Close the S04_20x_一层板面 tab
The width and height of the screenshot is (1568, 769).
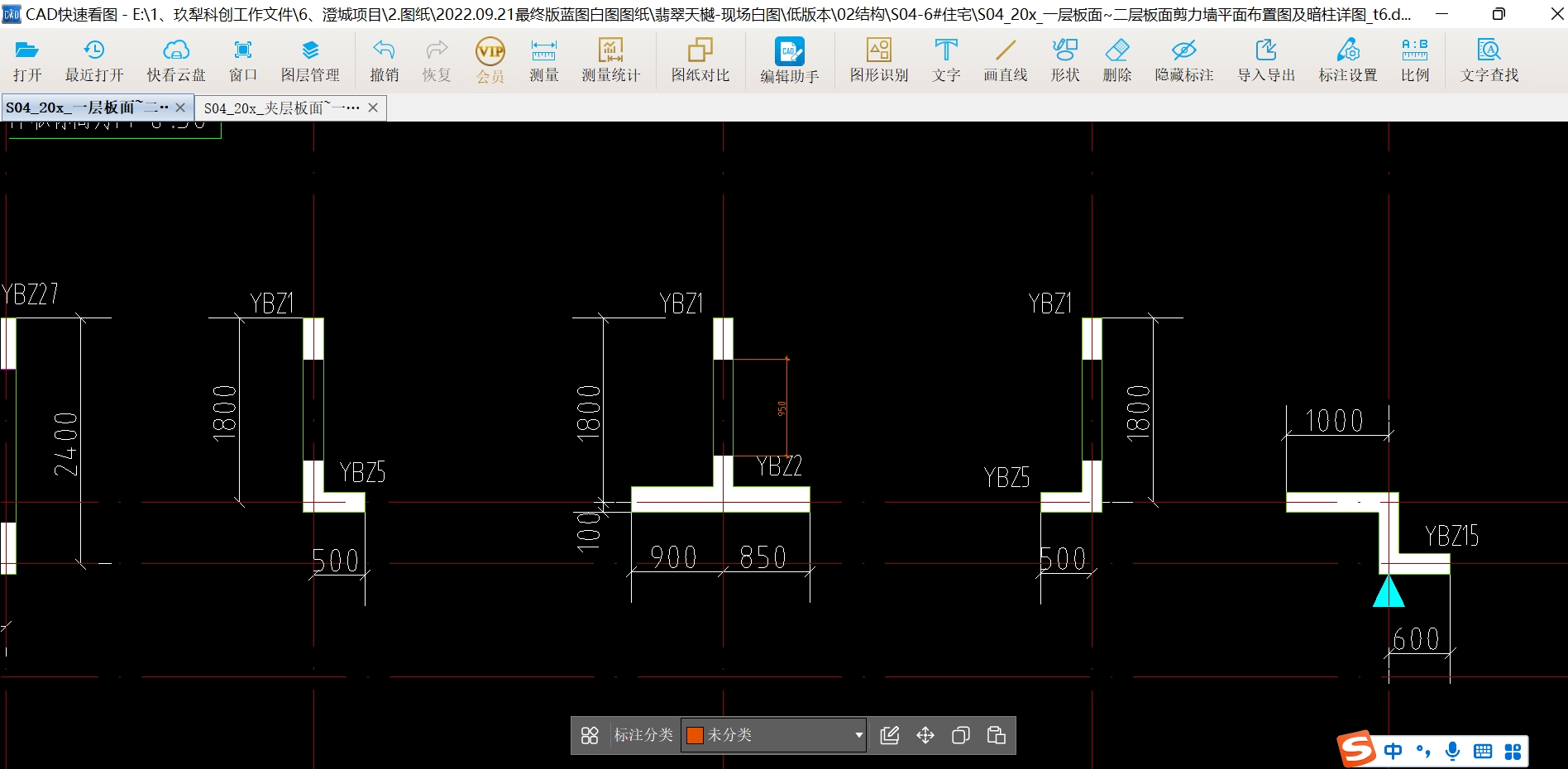180,107
